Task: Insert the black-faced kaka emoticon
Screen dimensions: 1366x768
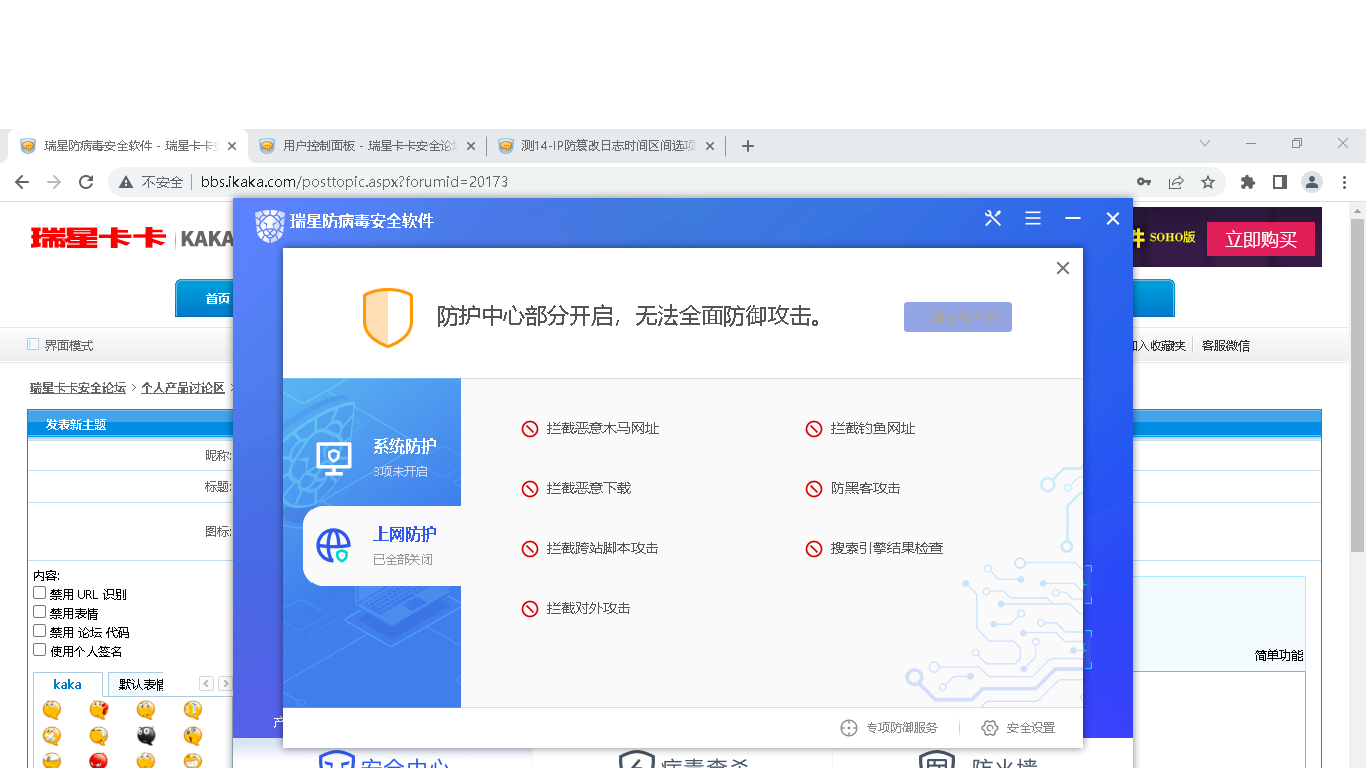Action: [x=146, y=735]
